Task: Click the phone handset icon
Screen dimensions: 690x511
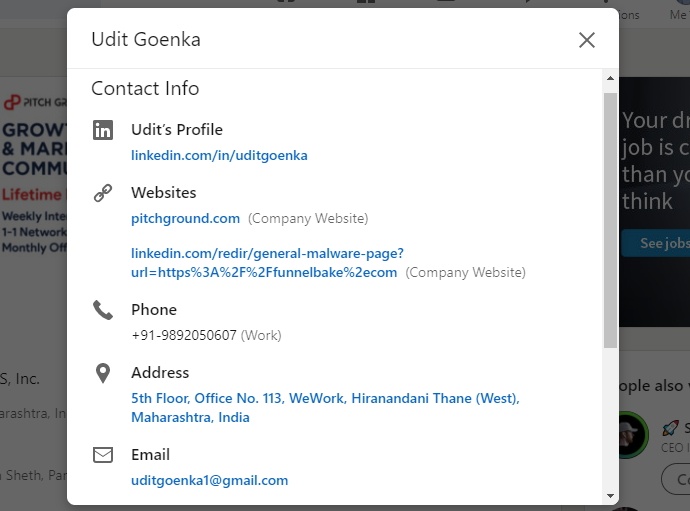Action: pos(103,310)
